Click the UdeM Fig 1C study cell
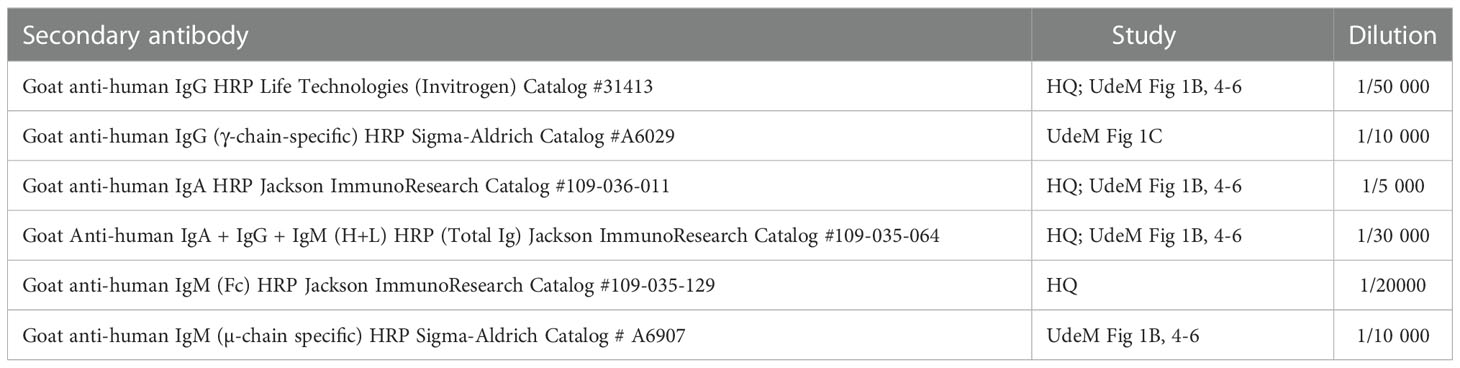This screenshot has width=1460, height=368. click(x=1182, y=137)
